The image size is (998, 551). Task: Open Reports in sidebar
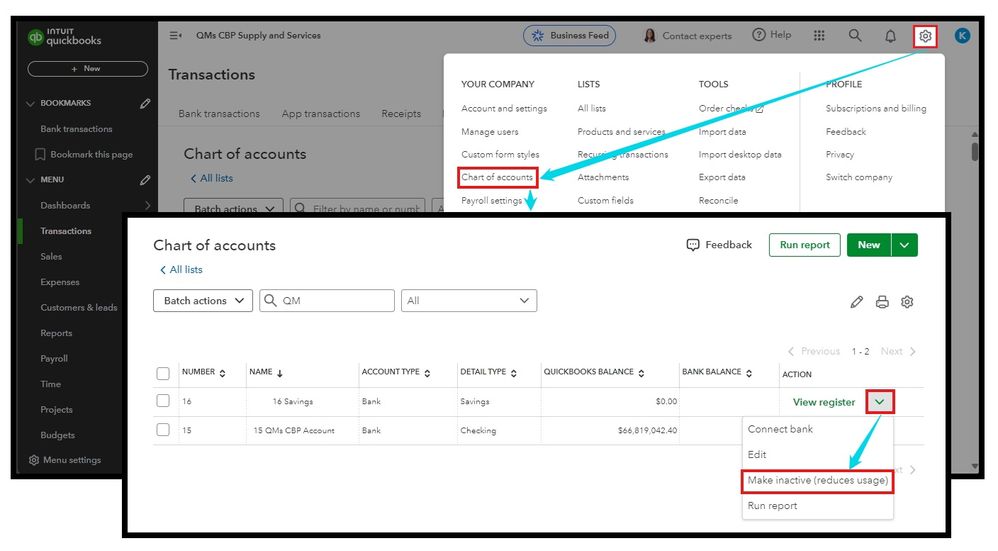coord(56,333)
